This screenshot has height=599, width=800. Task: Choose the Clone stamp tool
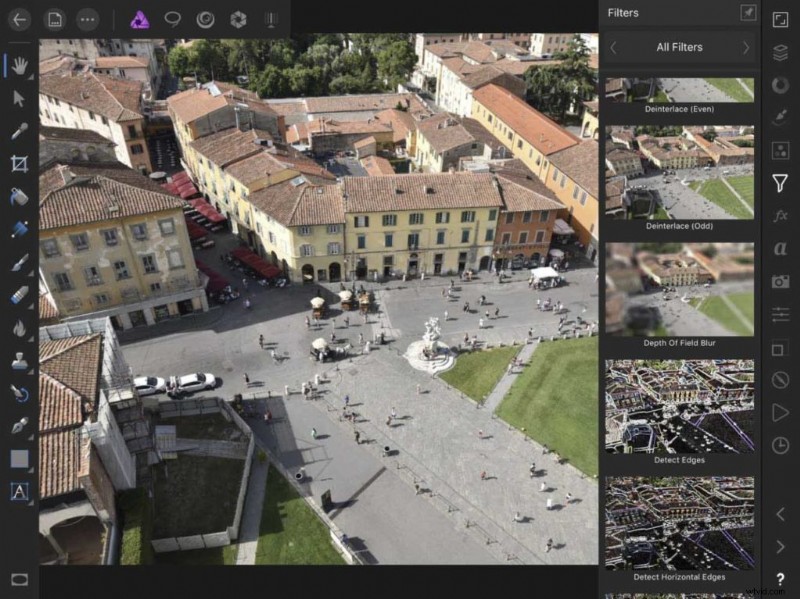click(x=19, y=360)
